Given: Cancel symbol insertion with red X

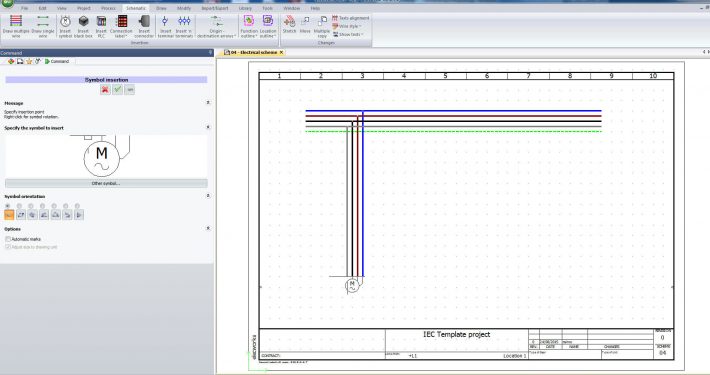Looking at the screenshot, I should click(x=105, y=90).
